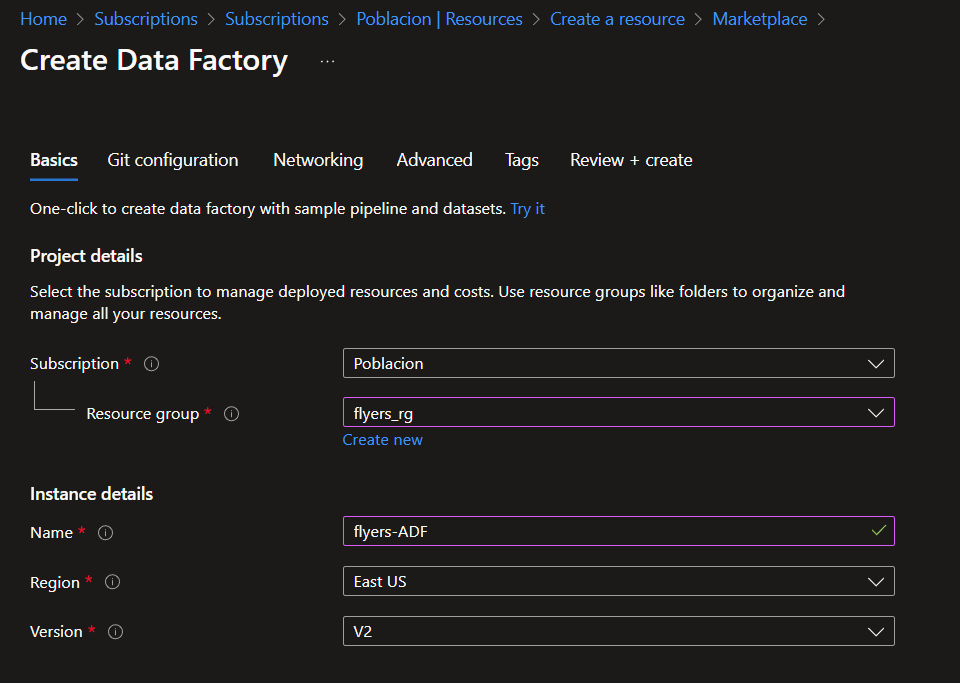Click the Version field label
This screenshot has height=683, width=960.
[56, 632]
